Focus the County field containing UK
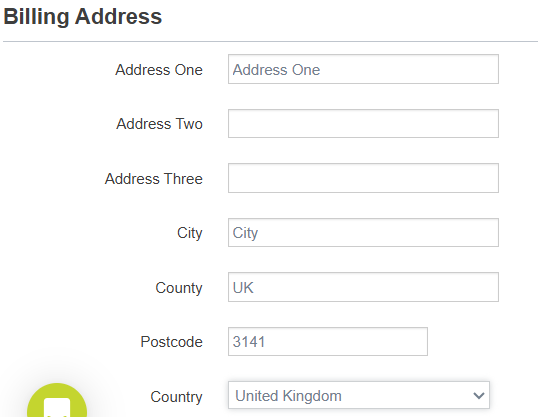This screenshot has width=538, height=417. 363,287
